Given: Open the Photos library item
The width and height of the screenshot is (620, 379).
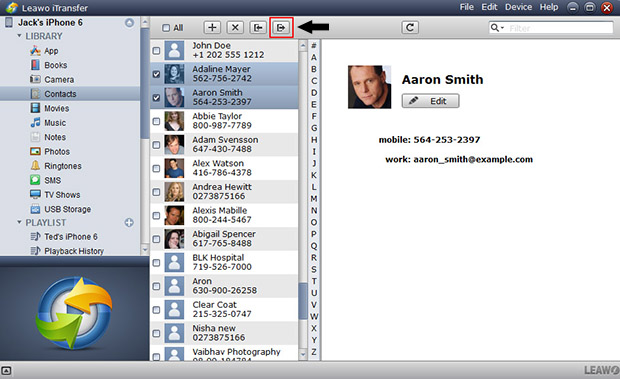Looking at the screenshot, I should 57,151.
